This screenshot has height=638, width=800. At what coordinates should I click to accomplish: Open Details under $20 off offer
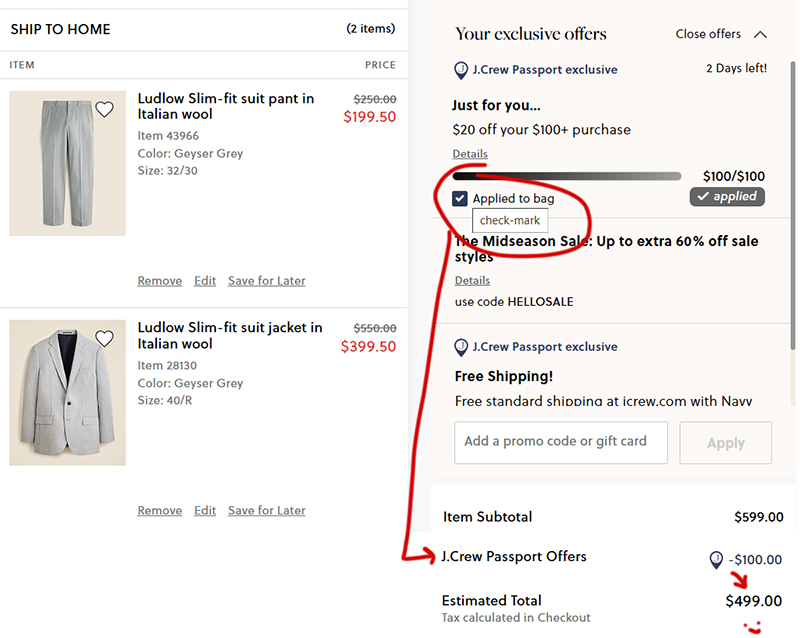[x=470, y=154]
